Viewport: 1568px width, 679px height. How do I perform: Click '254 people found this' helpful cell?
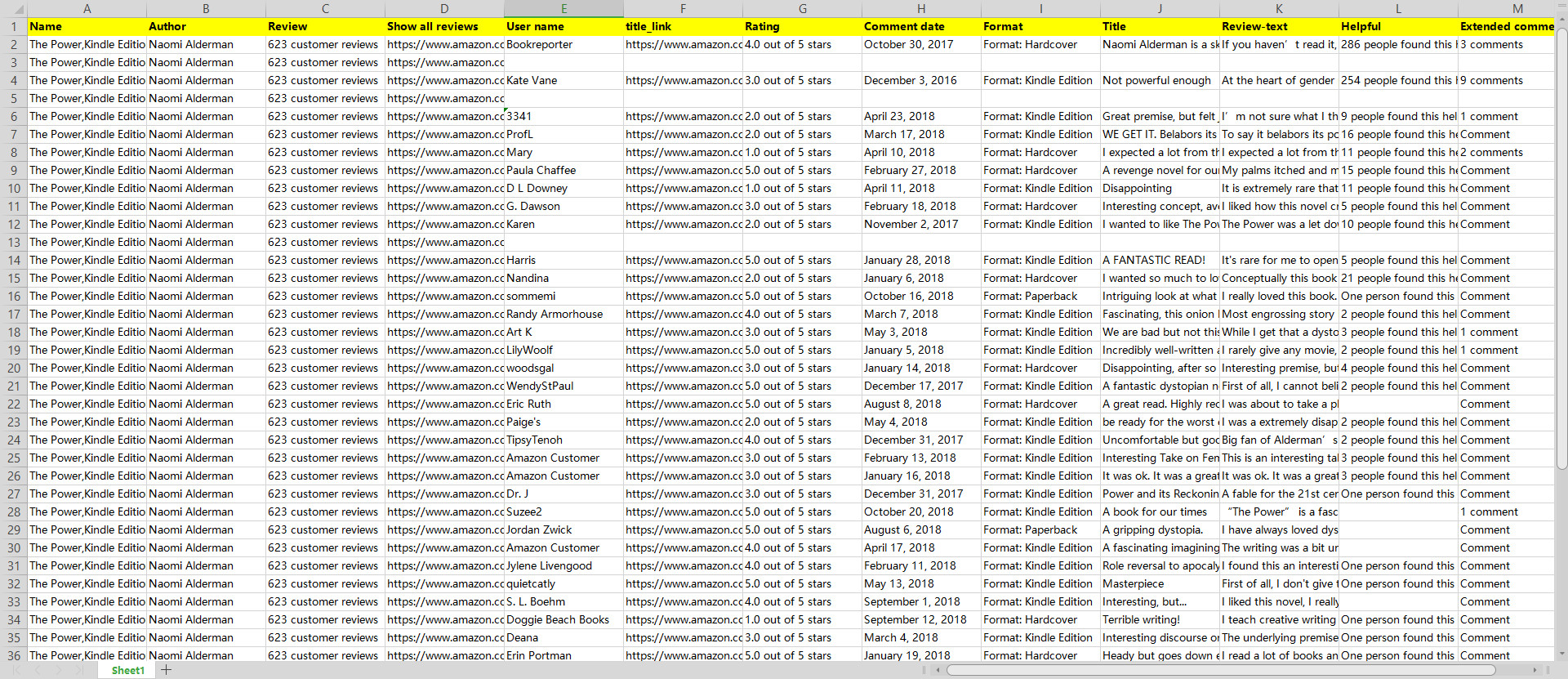click(1398, 80)
